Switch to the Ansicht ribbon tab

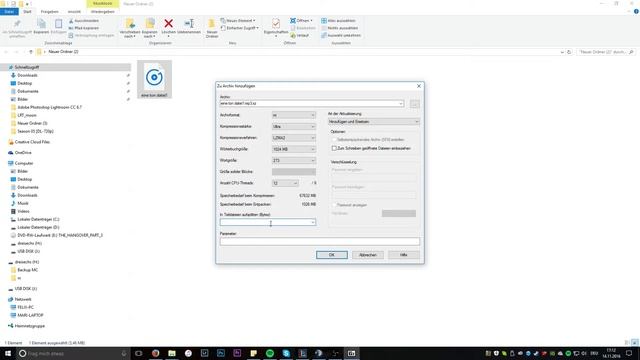(74, 12)
